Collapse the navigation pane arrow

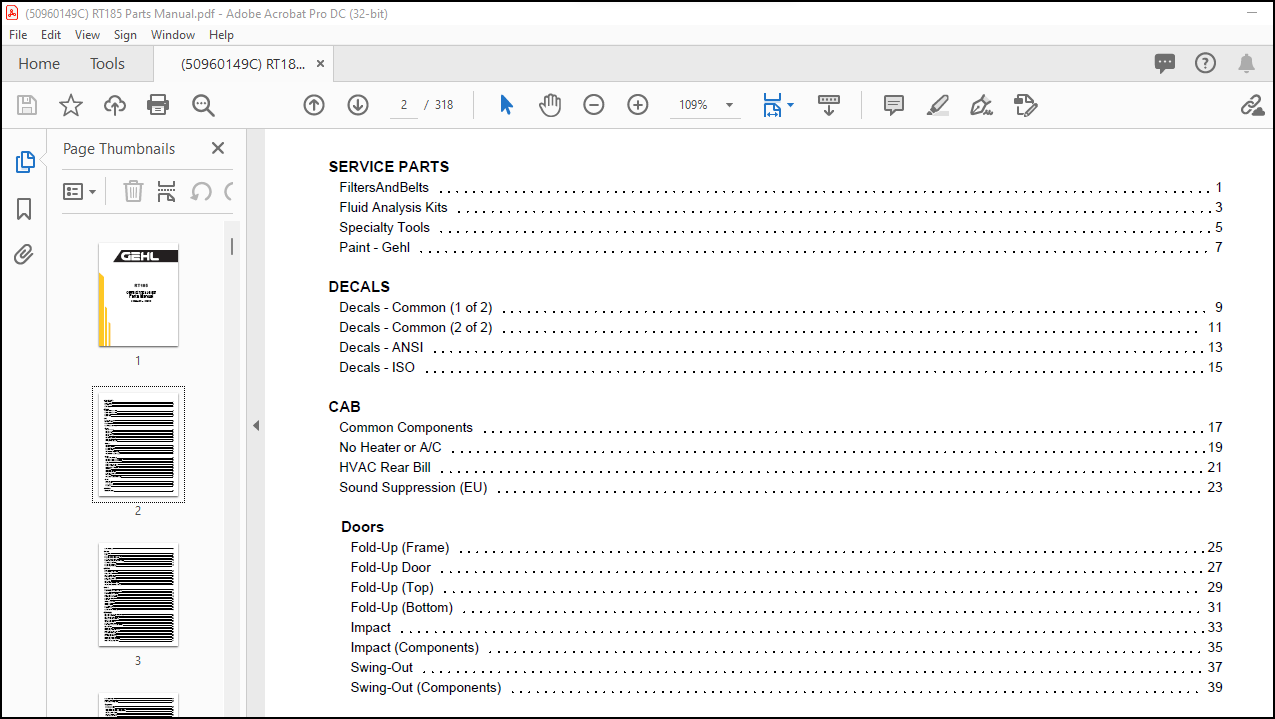(x=255, y=426)
